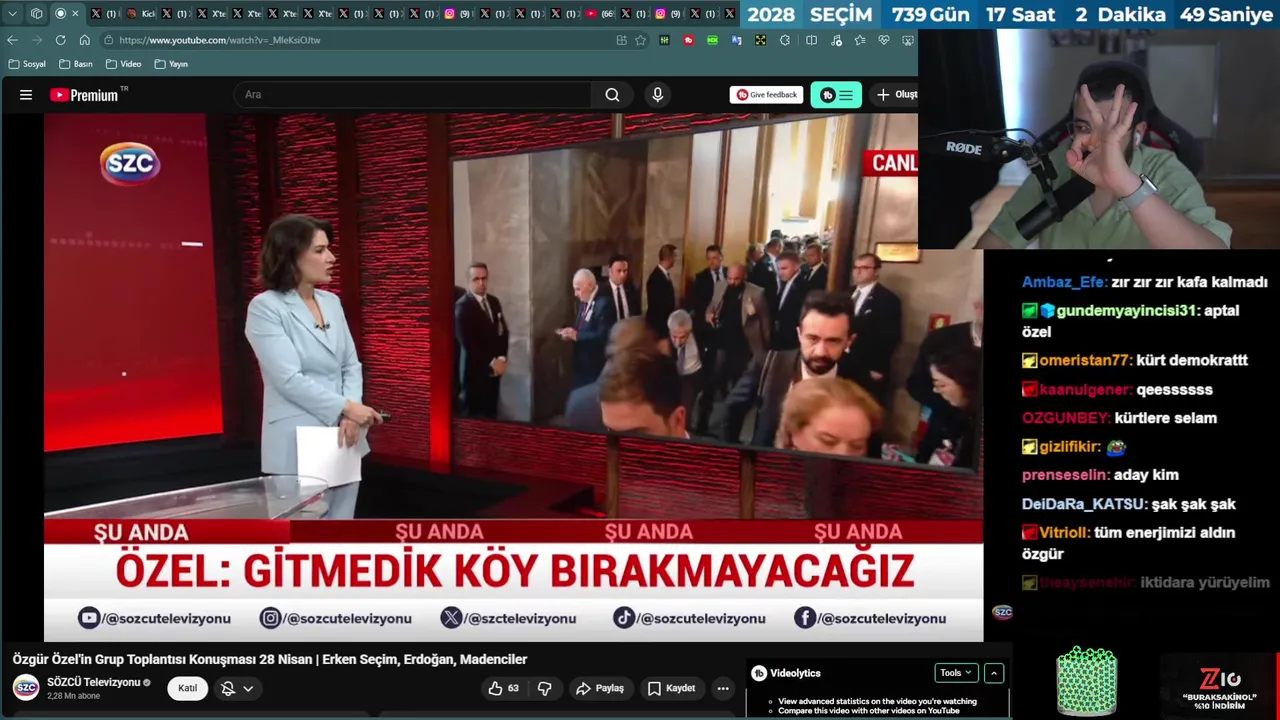This screenshot has height=720, width=1280.
Task: Click the video title text
Action: [270, 659]
